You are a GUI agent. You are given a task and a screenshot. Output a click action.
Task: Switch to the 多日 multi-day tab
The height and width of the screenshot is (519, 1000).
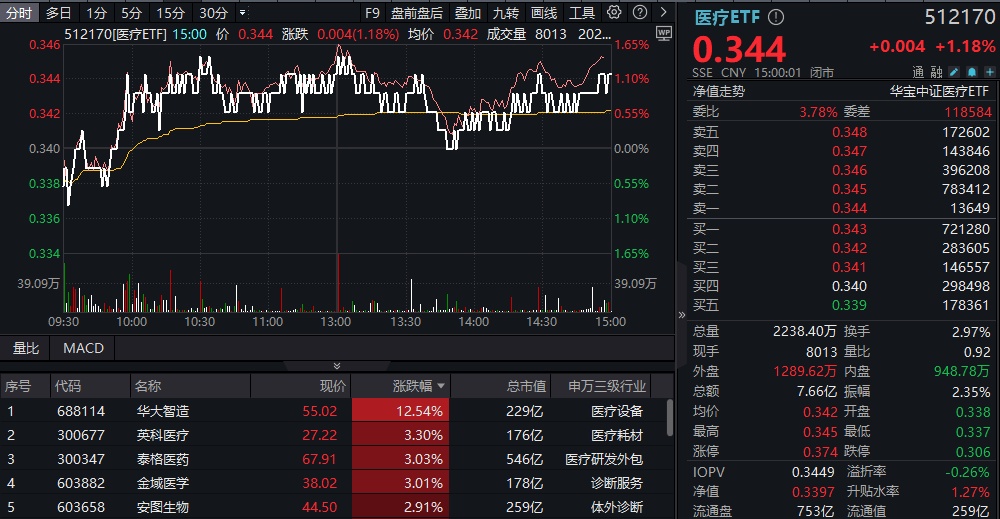coord(59,13)
